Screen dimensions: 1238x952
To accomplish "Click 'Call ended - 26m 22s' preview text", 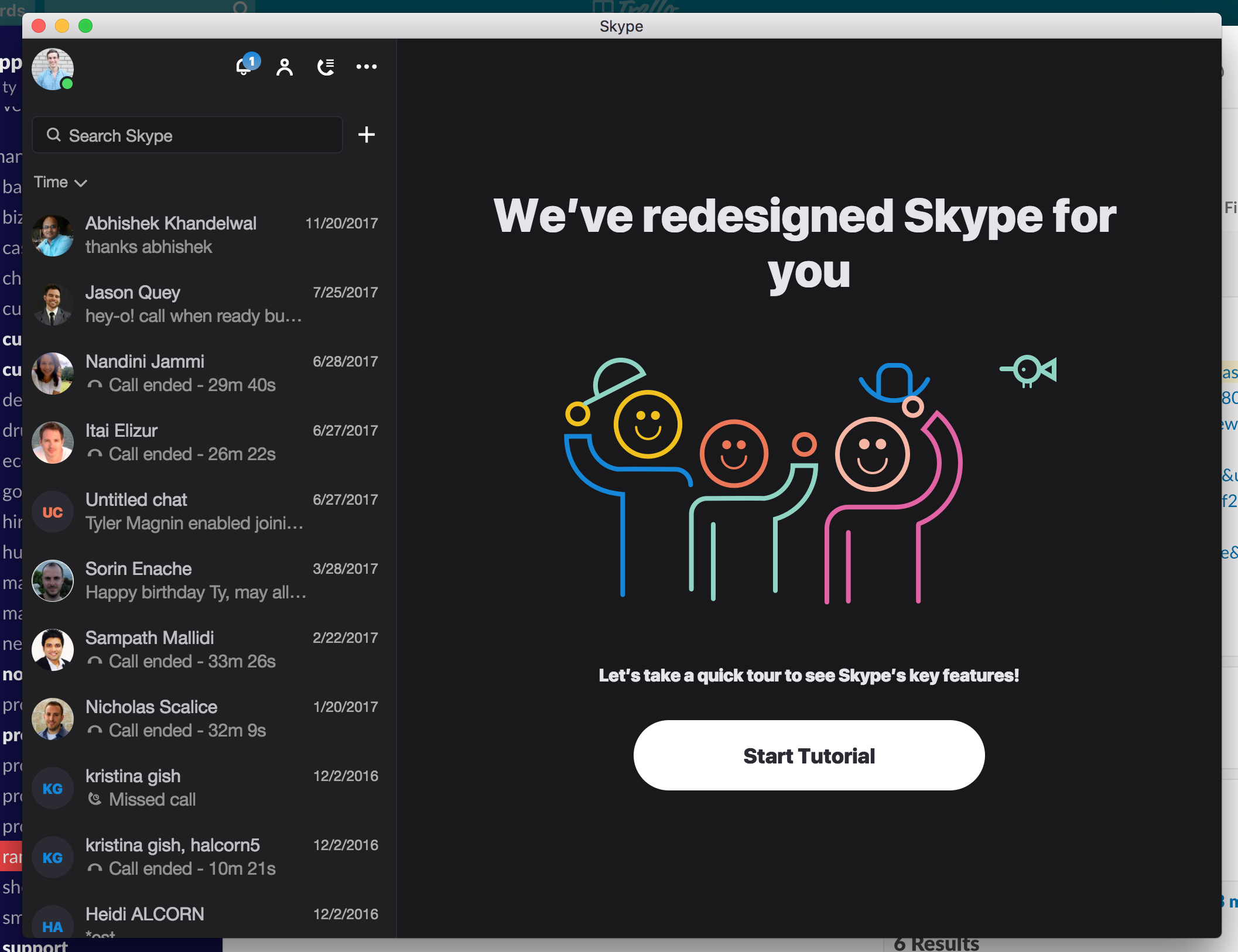I will coord(192,454).
